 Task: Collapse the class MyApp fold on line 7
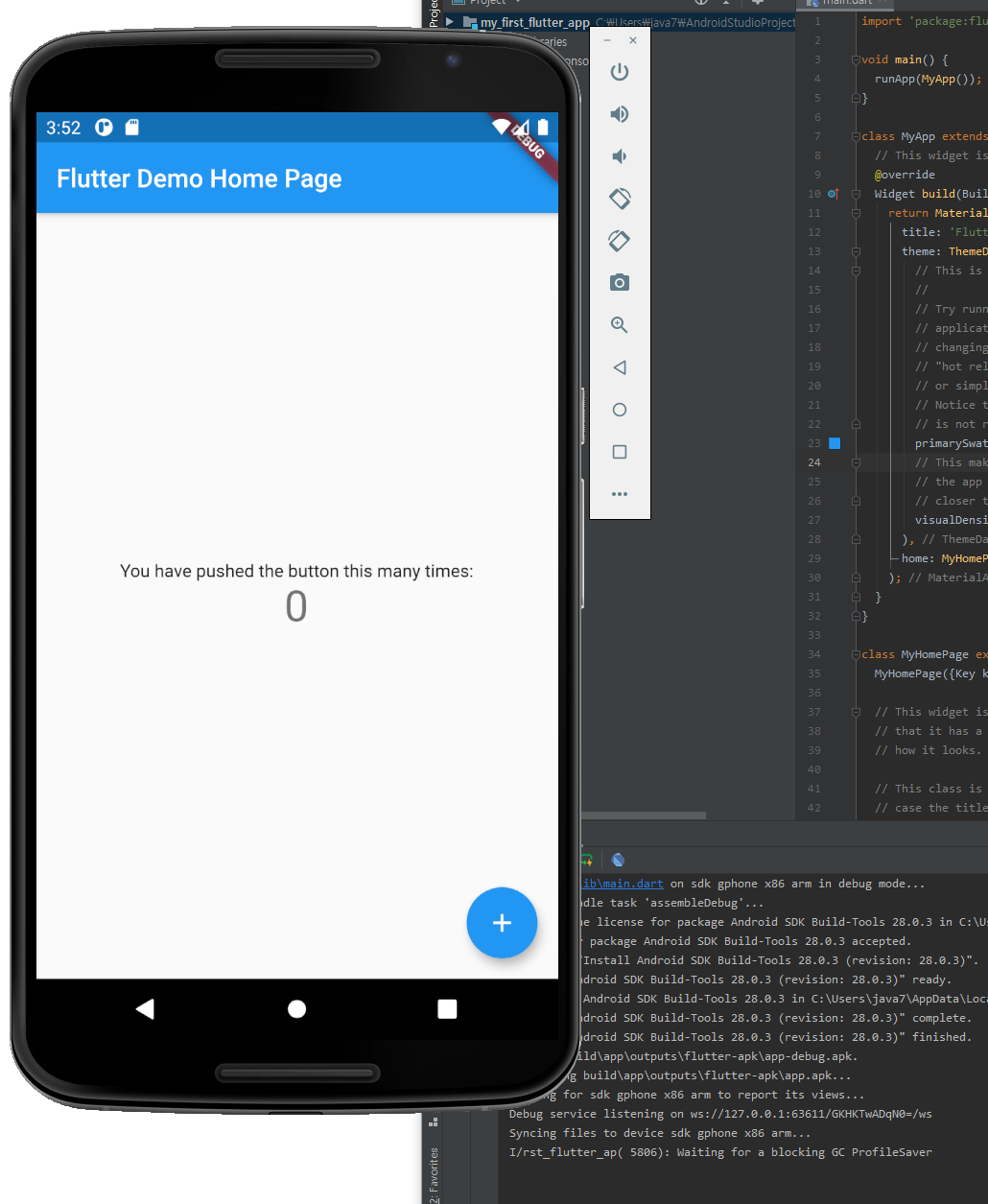[x=855, y=136]
